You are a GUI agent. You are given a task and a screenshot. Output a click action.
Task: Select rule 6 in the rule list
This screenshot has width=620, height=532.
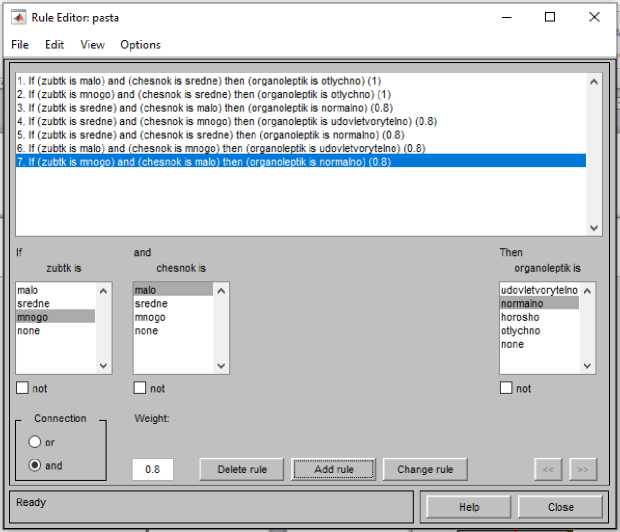(221, 148)
